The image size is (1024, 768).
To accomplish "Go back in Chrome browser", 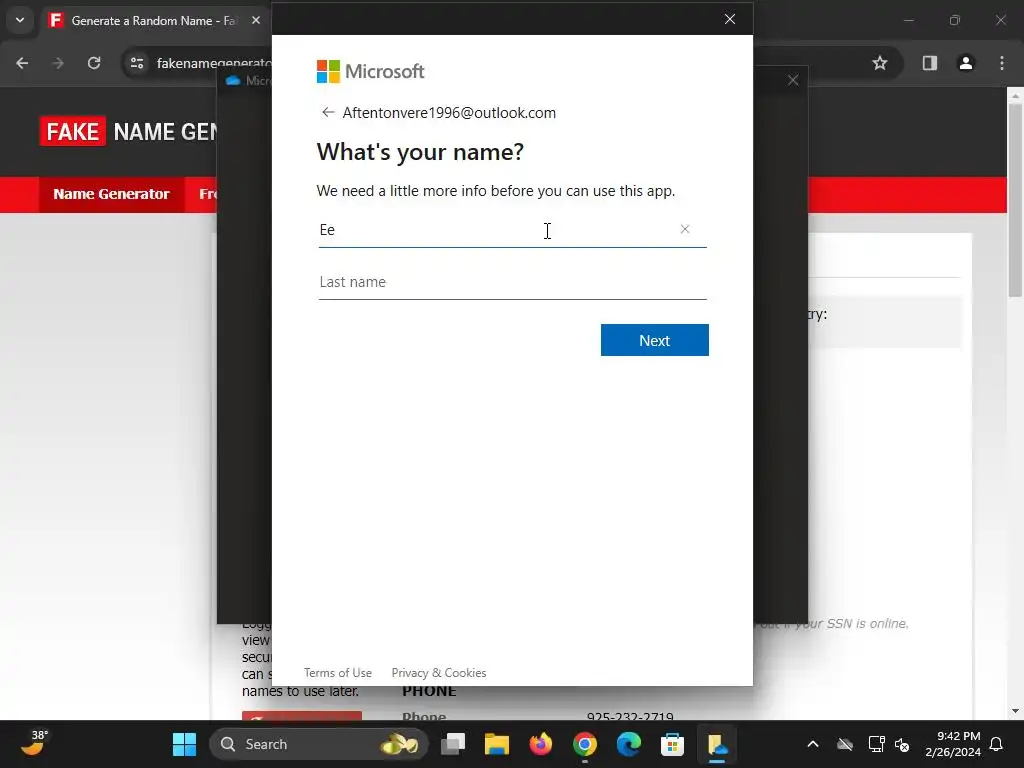I will [22, 63].
